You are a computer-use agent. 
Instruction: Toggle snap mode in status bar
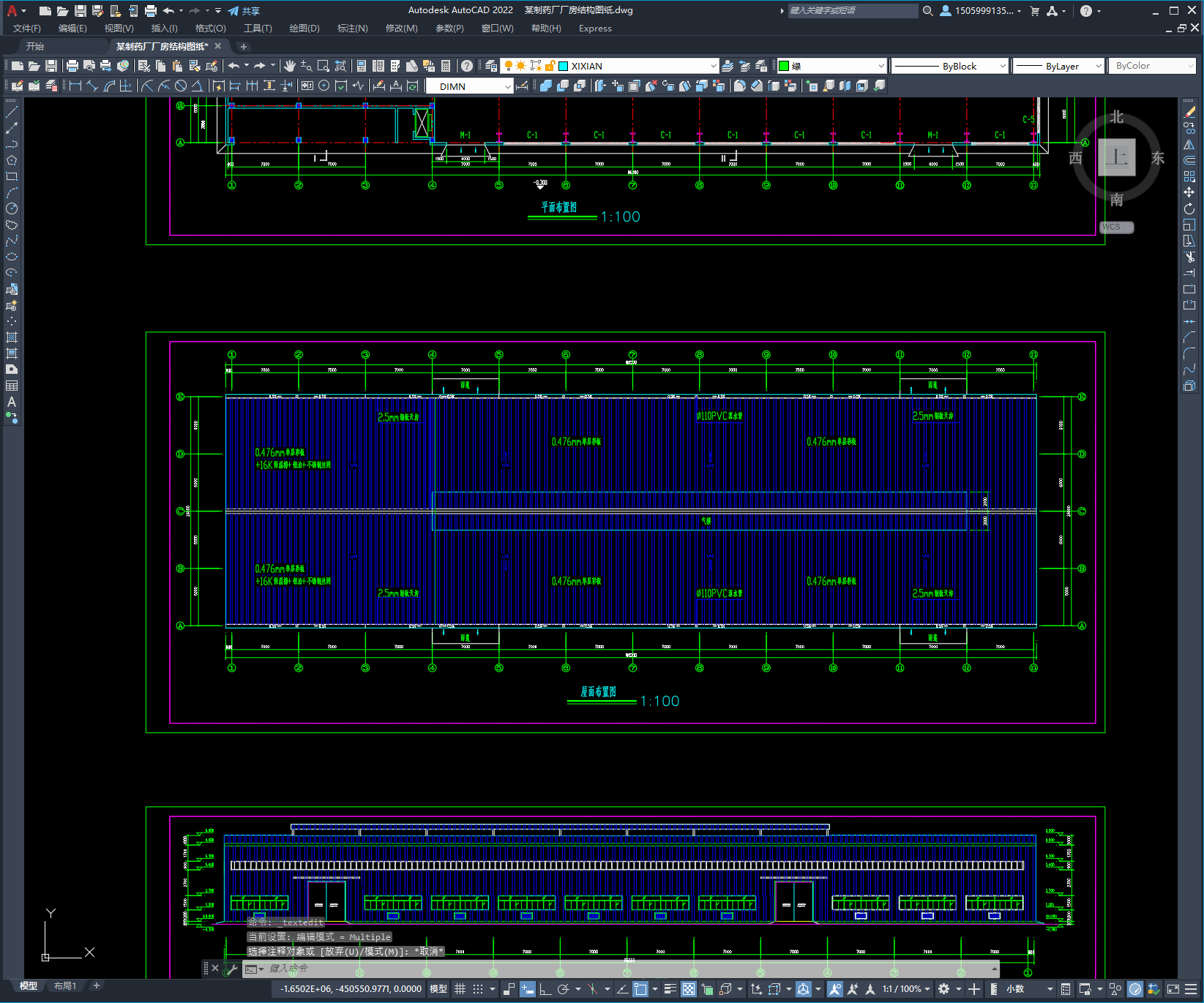tap(478, 989)
